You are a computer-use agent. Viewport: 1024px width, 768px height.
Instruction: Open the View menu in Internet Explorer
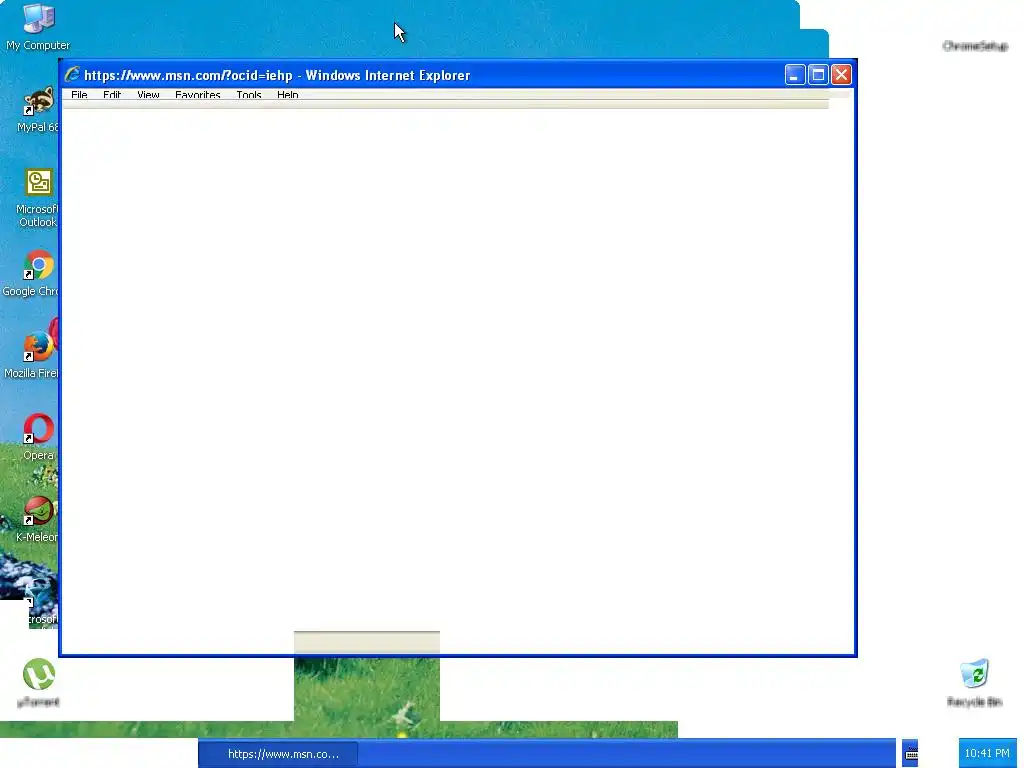click(148, 95)
